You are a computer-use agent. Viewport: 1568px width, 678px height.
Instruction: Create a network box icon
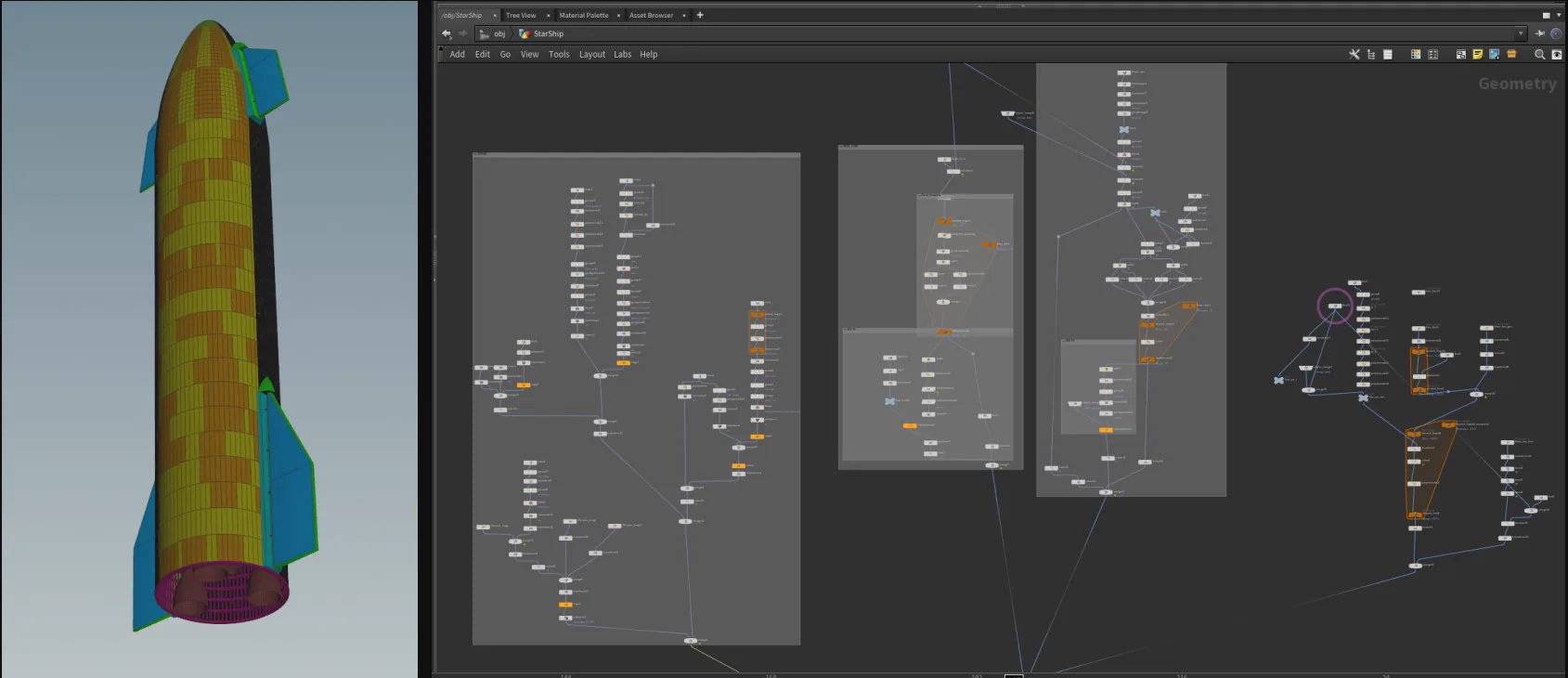click(1461, 54)
